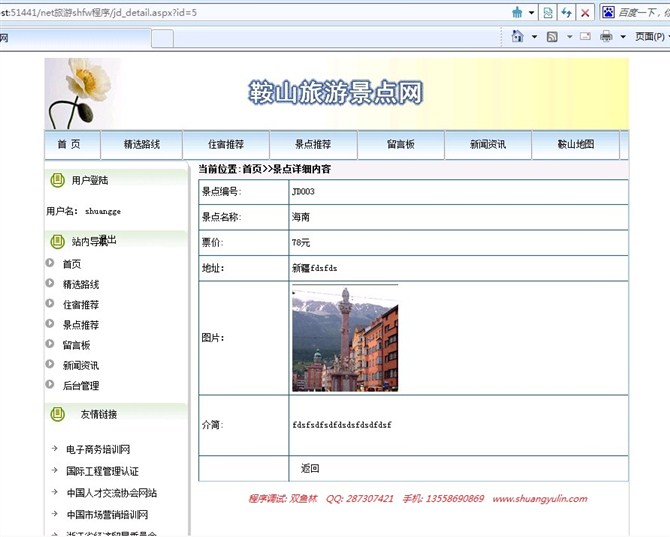The height and width of the screenshot is (537, 670).
Task: Open the 精选路线 navigation tab
Action: click(x=141, y=144)
